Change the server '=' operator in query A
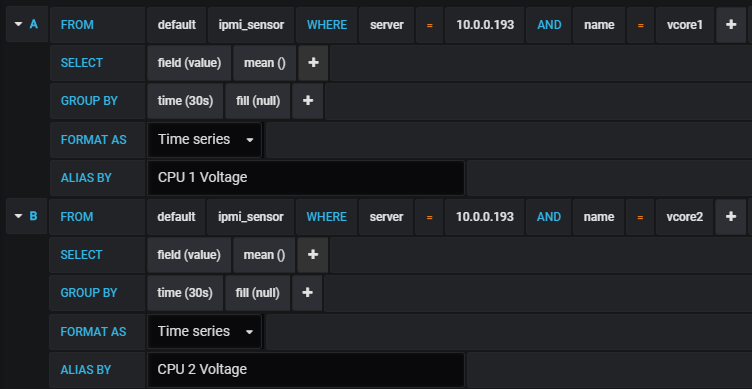Image resolution: width=752 pixels, height=389 pixels. coord(429,24)
